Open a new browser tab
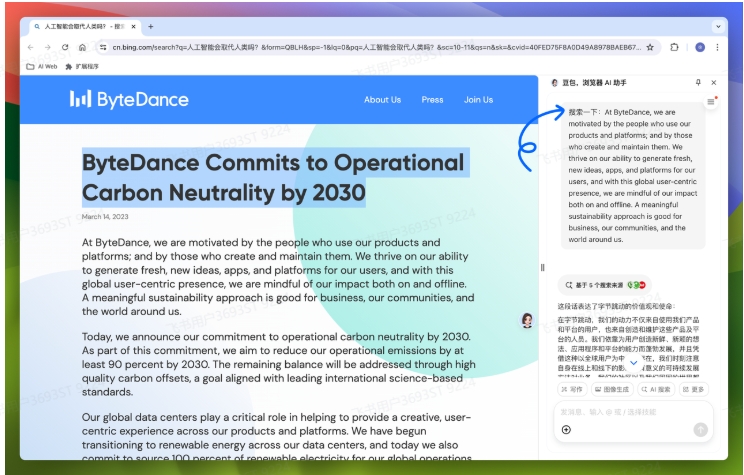 point(150,27)
